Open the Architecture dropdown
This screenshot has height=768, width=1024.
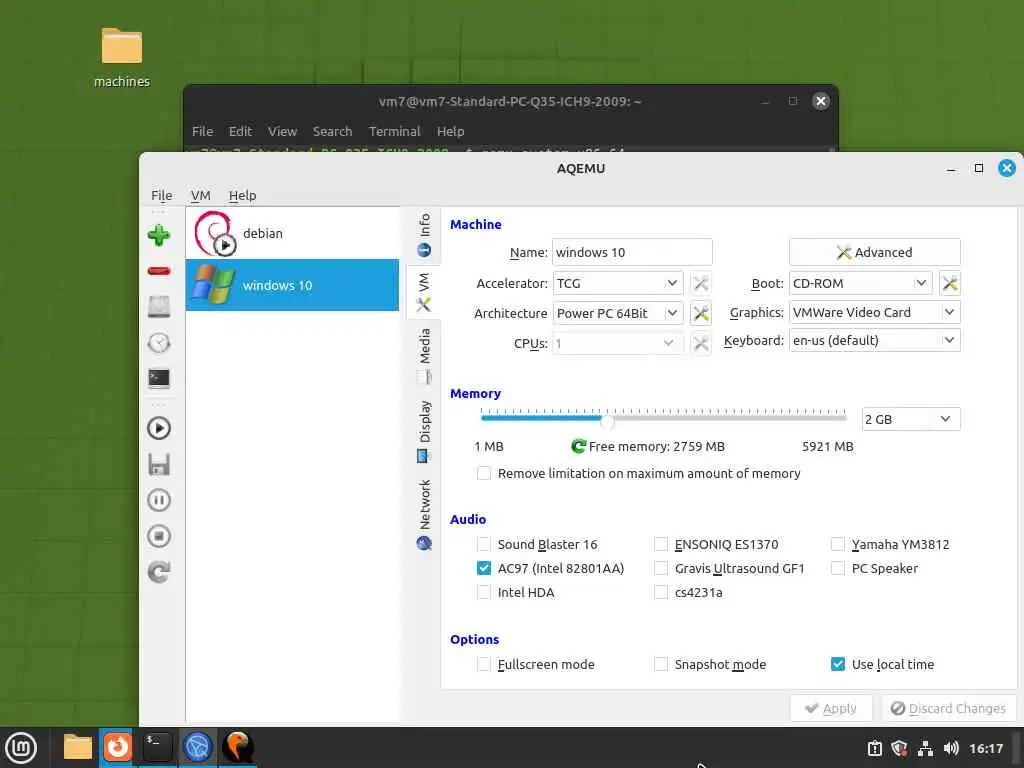618,313
